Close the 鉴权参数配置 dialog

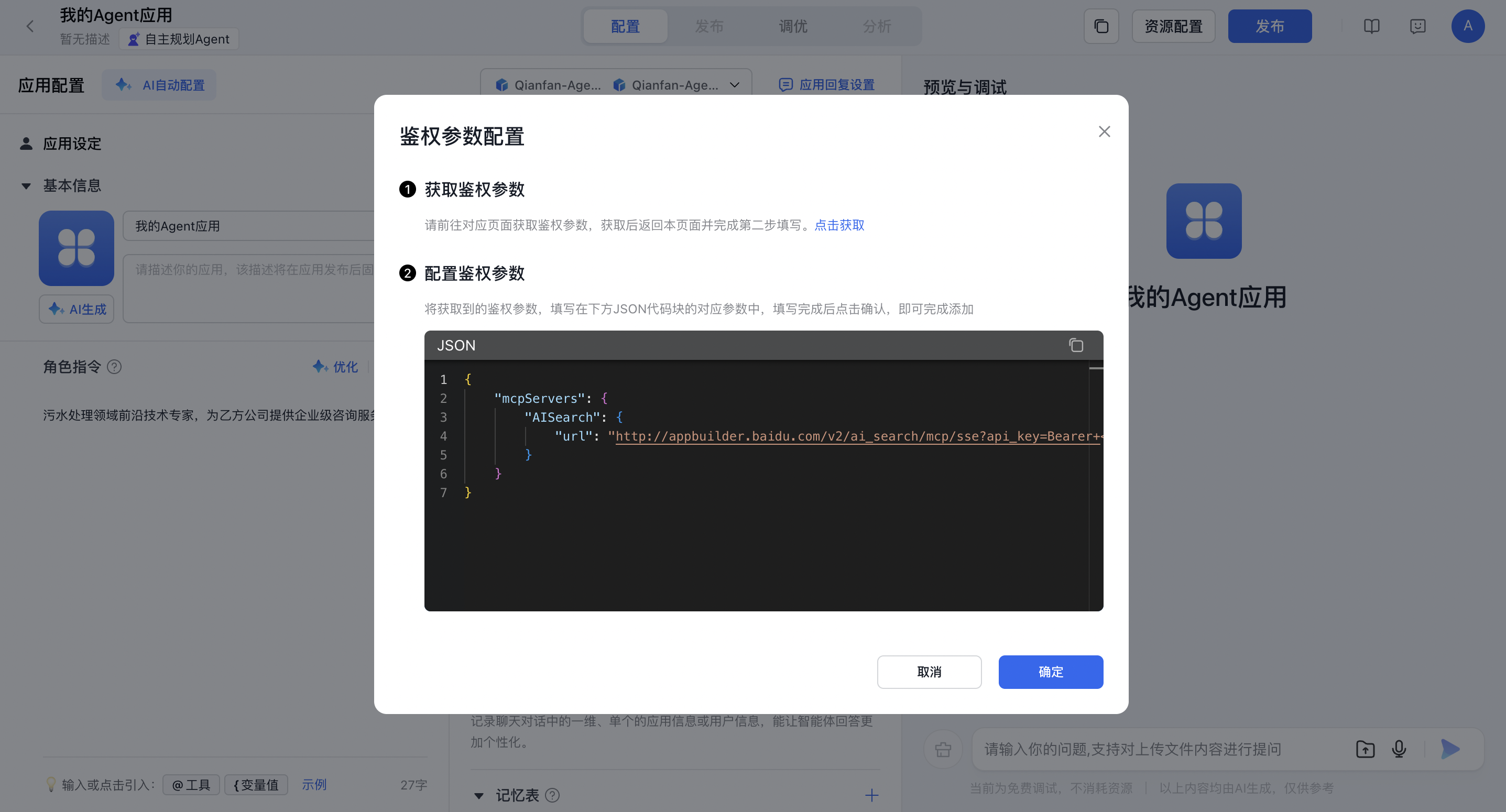pos(1104,131)
